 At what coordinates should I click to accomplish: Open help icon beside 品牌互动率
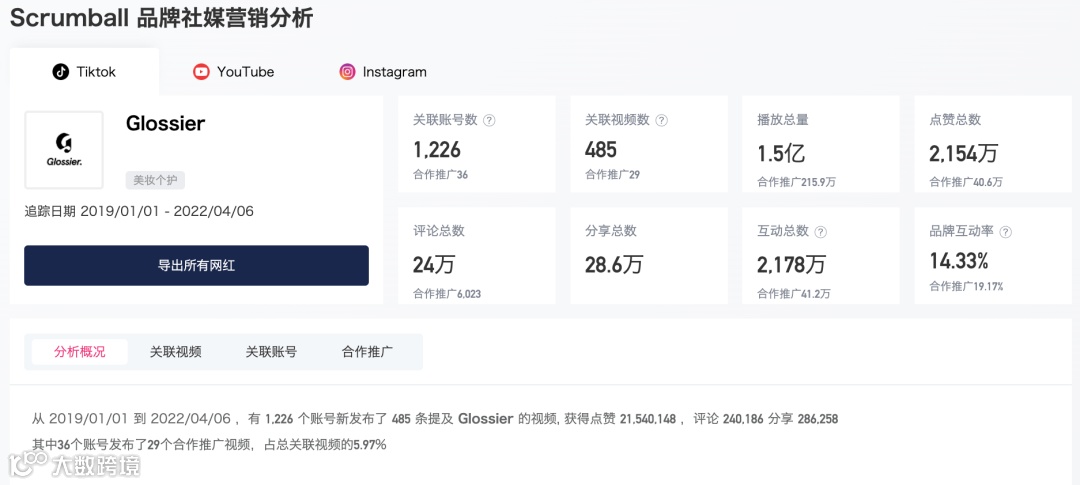coord(1006,231)
